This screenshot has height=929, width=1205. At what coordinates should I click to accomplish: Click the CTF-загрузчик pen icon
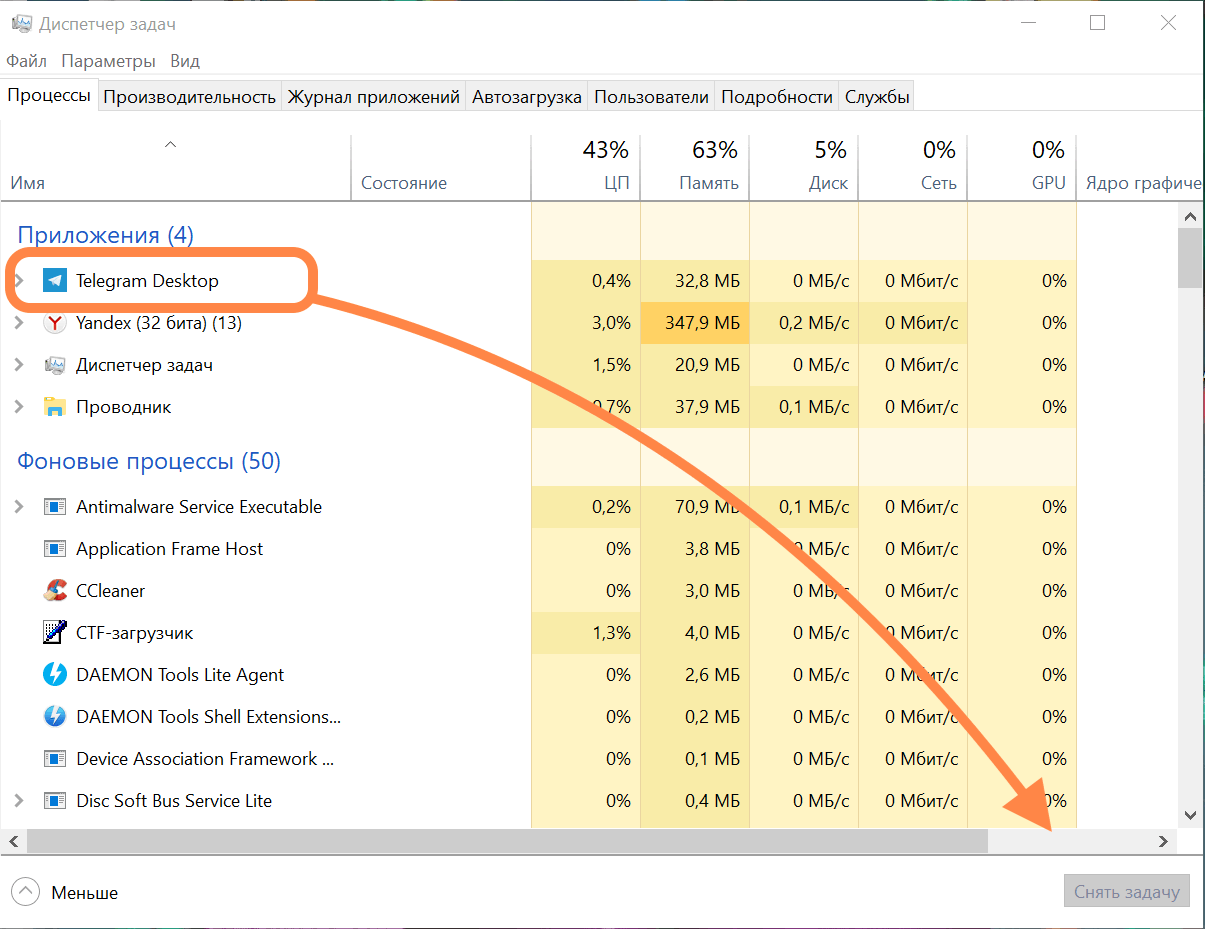click(55, 633)
